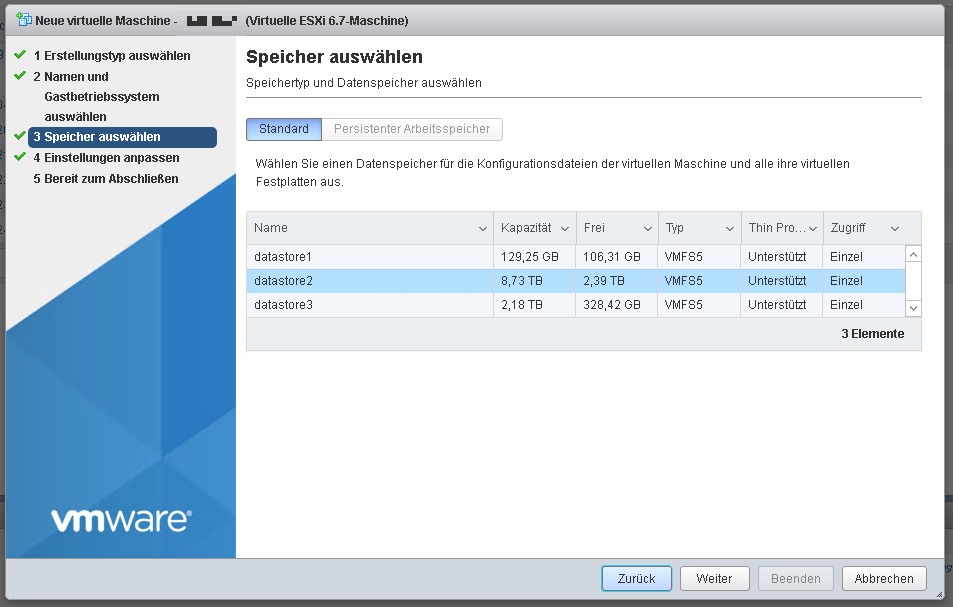Click the new virtual machine title icon
Viewport: 953px width, 607px height.
[24, 20]
